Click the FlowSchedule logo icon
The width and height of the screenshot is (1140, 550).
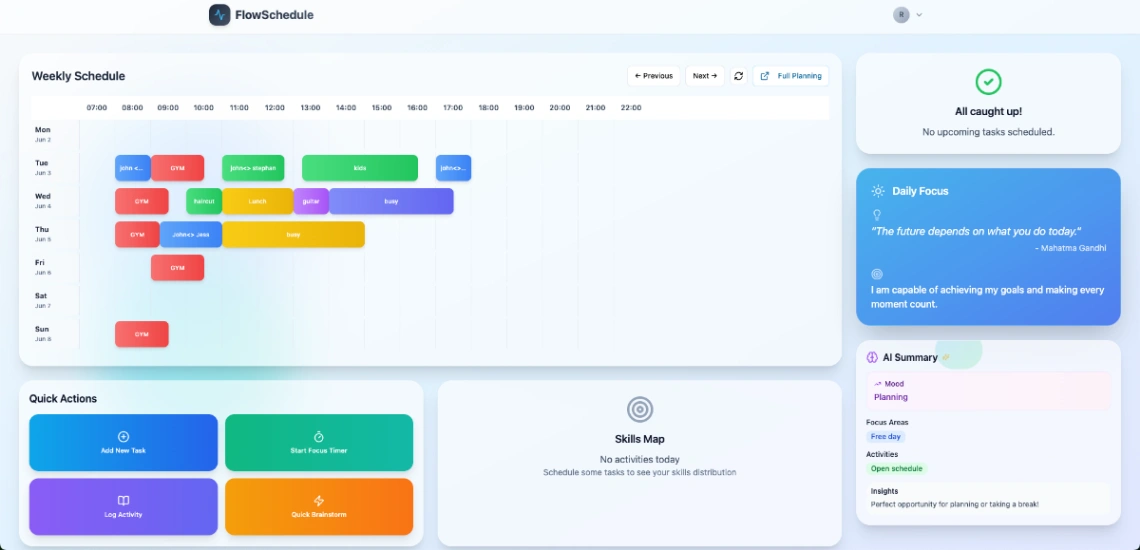point(220,15)
